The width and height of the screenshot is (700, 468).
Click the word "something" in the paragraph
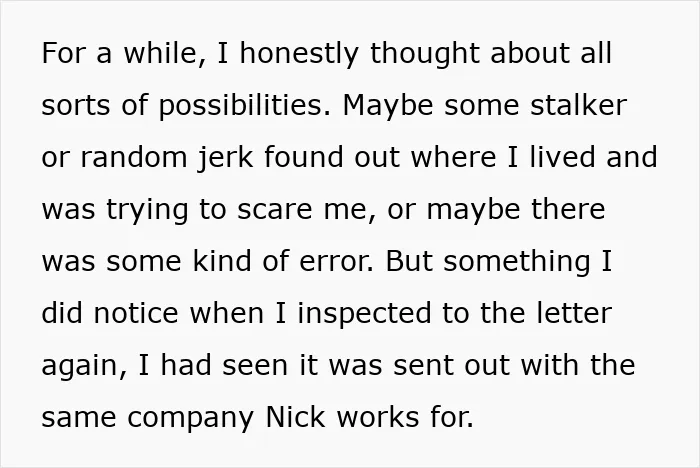517,262
